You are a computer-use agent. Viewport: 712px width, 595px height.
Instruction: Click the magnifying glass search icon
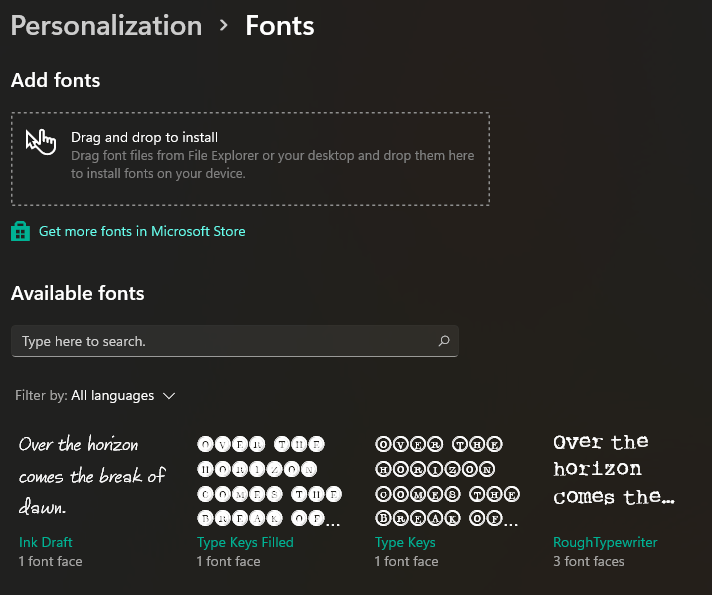(x=444, y=341)
